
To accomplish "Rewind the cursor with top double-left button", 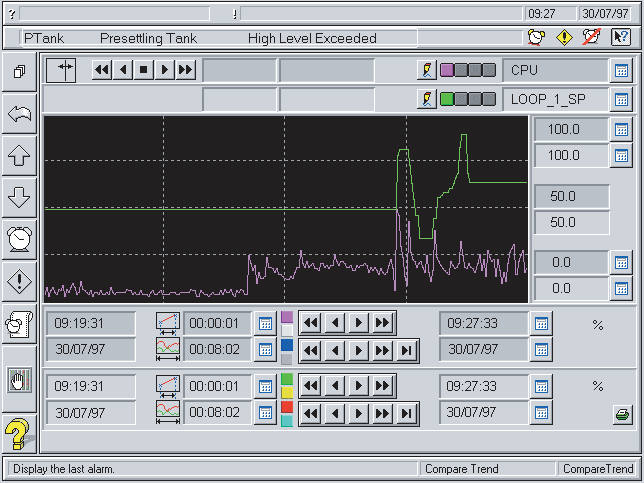I will coord(102,70).
